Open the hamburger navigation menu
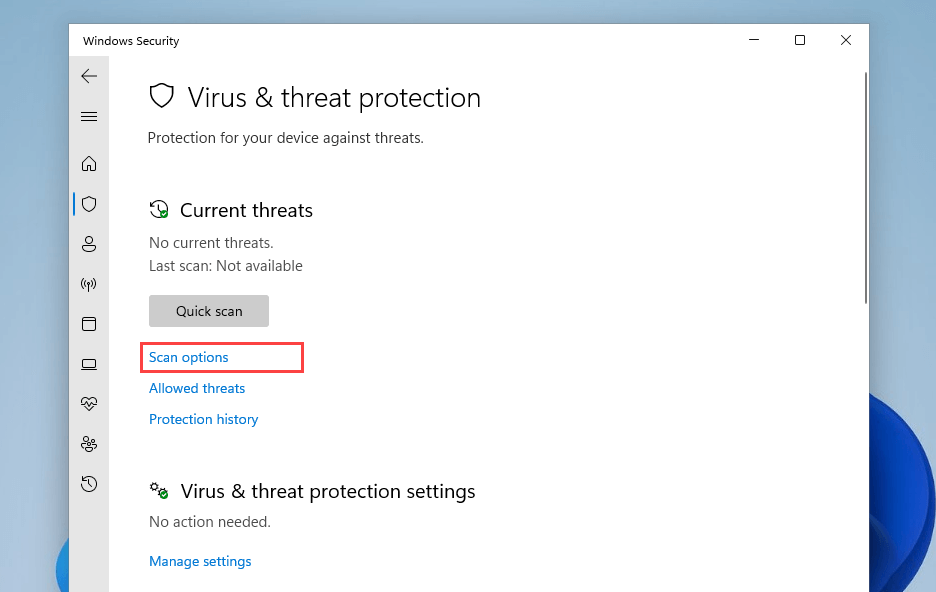The height and width of the screenshot is (592, 936). [89, 117]
